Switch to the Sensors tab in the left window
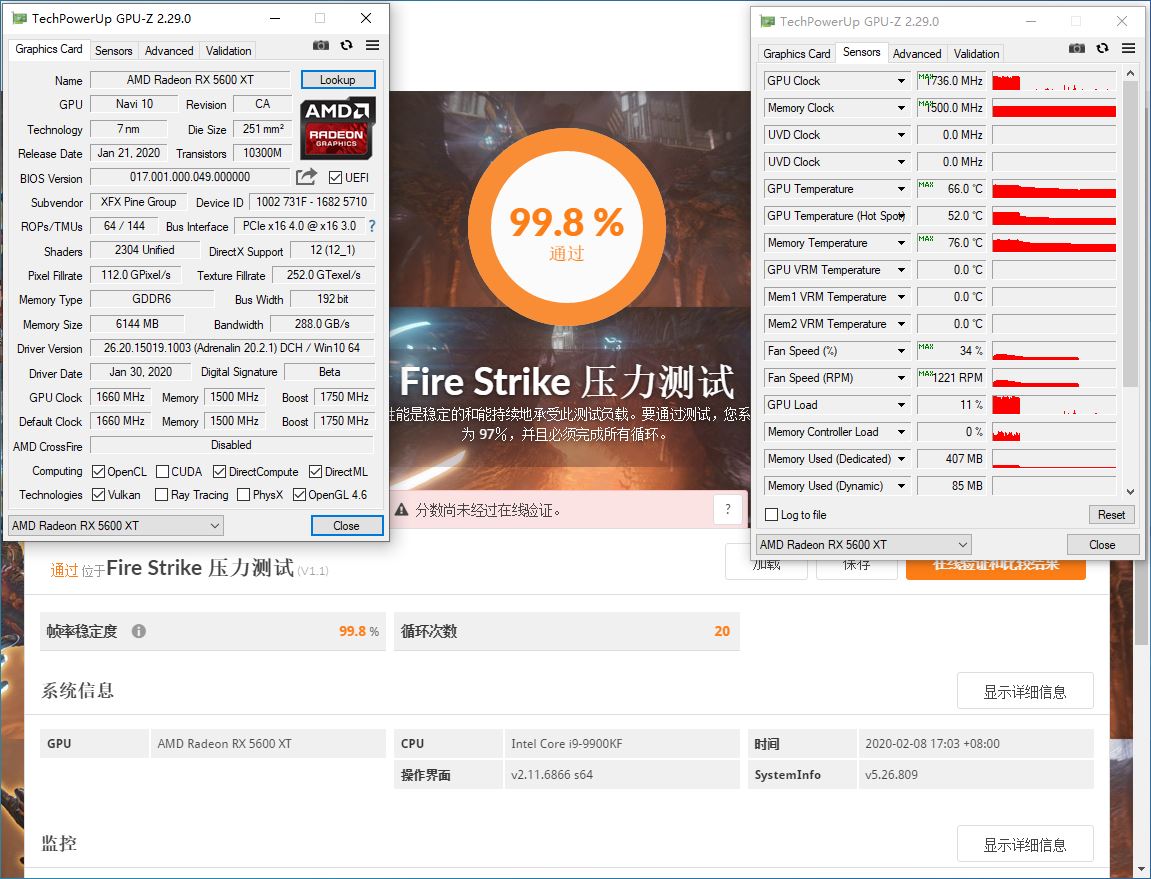This screenshot has width=1151, height=879. (113, 50)
